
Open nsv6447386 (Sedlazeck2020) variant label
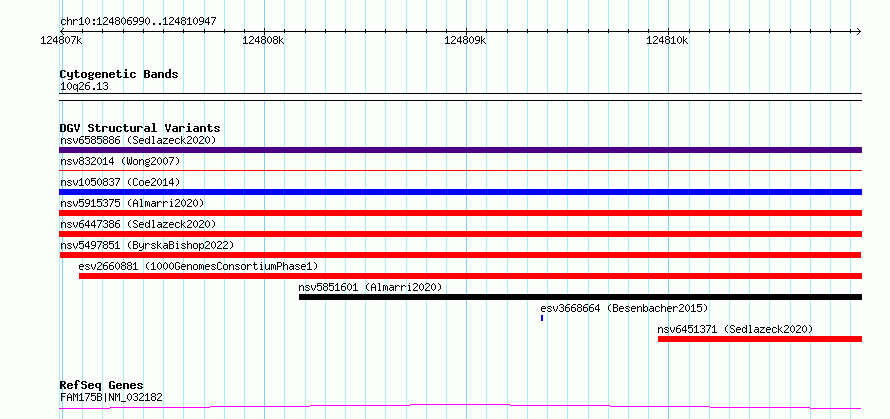coord(138,224)
